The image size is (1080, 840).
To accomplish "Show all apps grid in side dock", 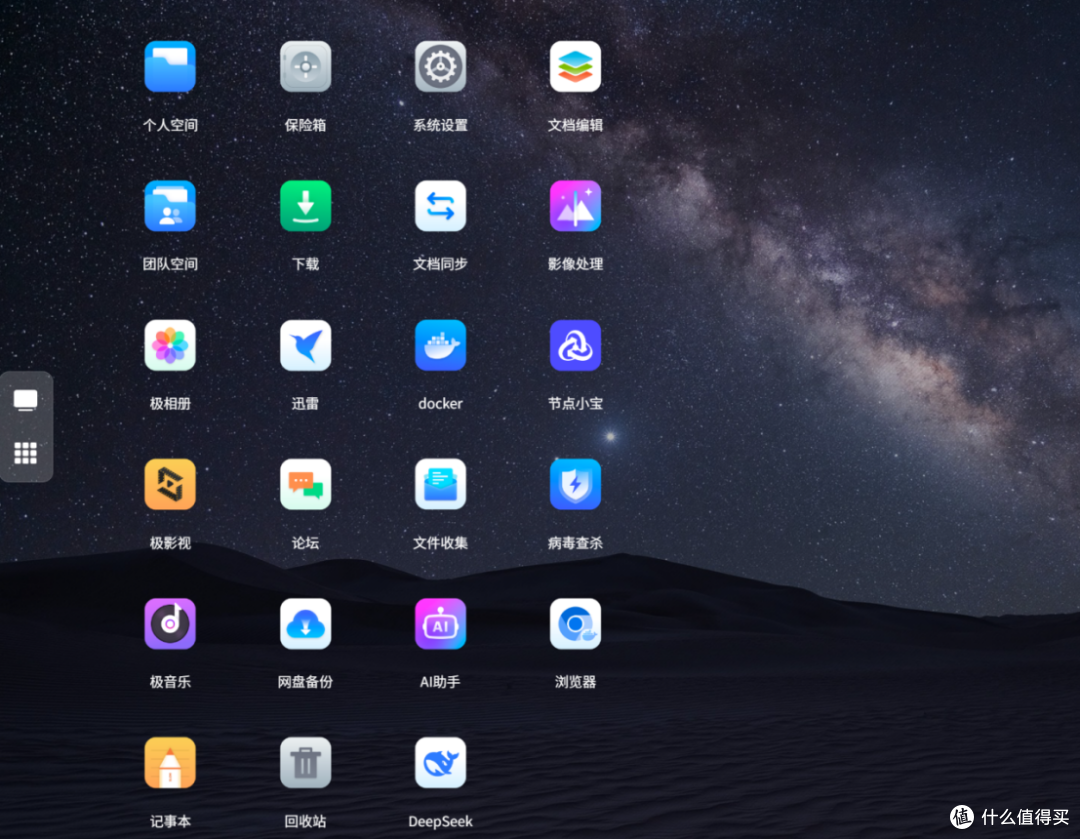I will (25, 453).
